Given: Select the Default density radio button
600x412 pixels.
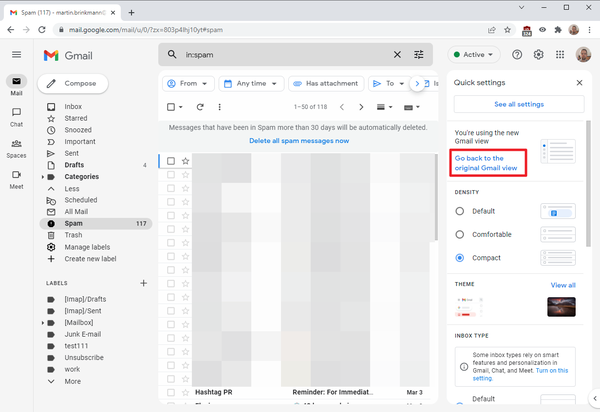Looking at the screenshot, I should click(x=460, y=211).
